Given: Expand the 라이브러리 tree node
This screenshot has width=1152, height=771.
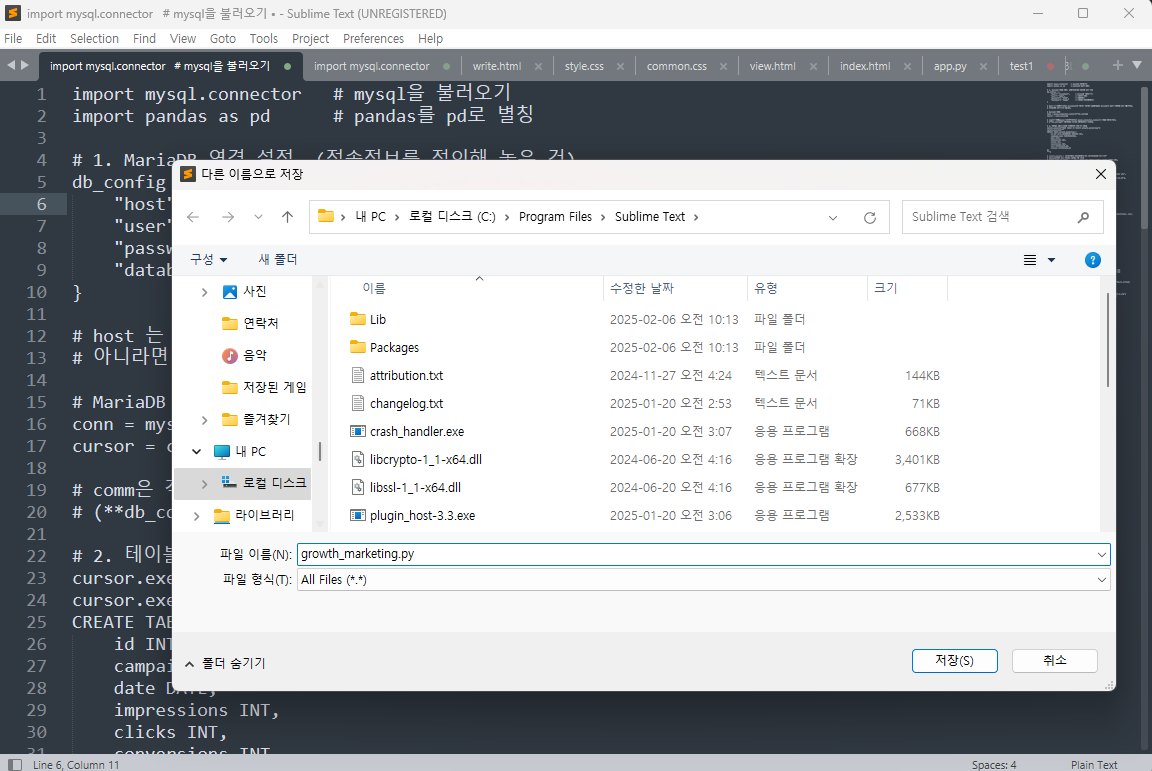Looking at the screenshot, I should coord(196,516).
